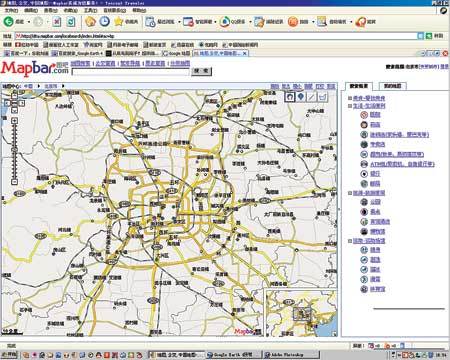
Task: Switch to the Google 地图 browser tab
Action: (176, 53)
